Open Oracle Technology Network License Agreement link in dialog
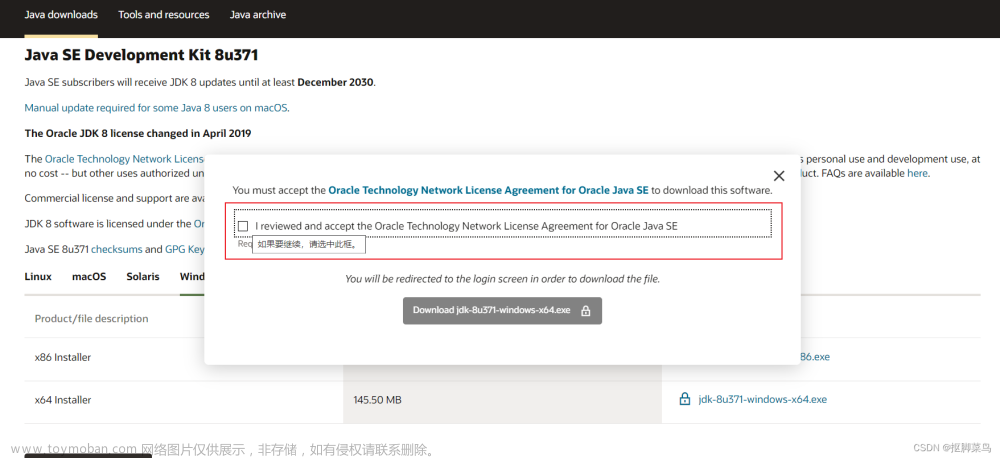This screenshot has height=458, width=1000. pyautogui.click(x=489, y=190)
